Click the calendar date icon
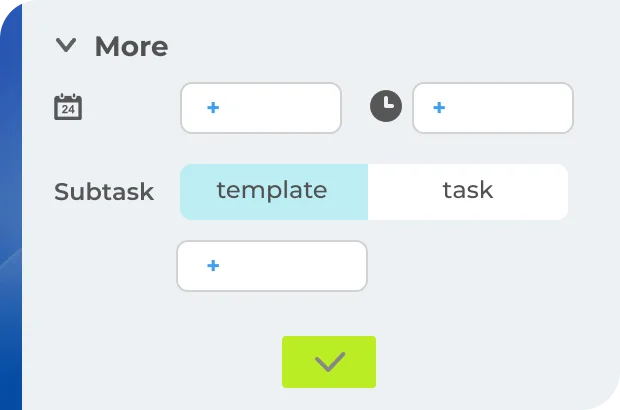 coord(68,107)
